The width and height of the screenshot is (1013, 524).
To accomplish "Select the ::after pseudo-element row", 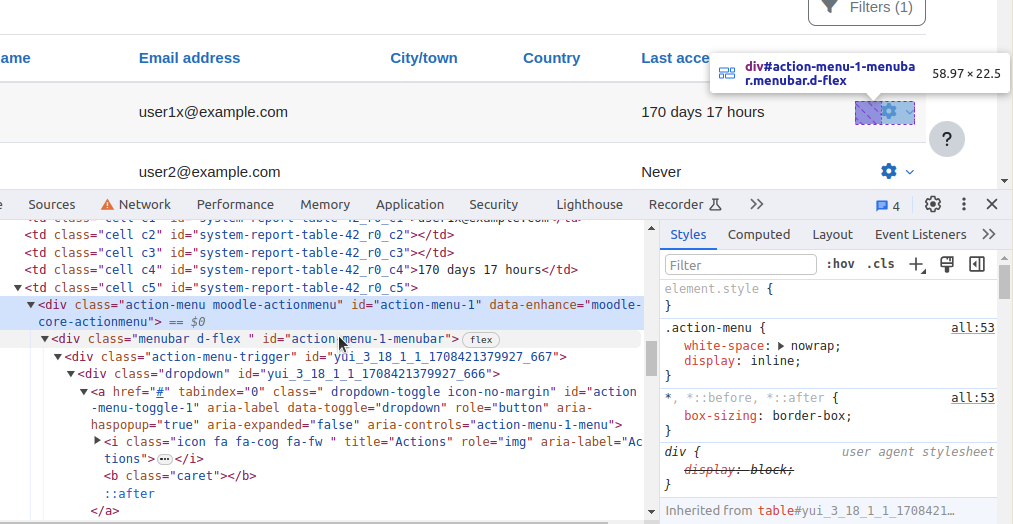I will tap(130, 494).
